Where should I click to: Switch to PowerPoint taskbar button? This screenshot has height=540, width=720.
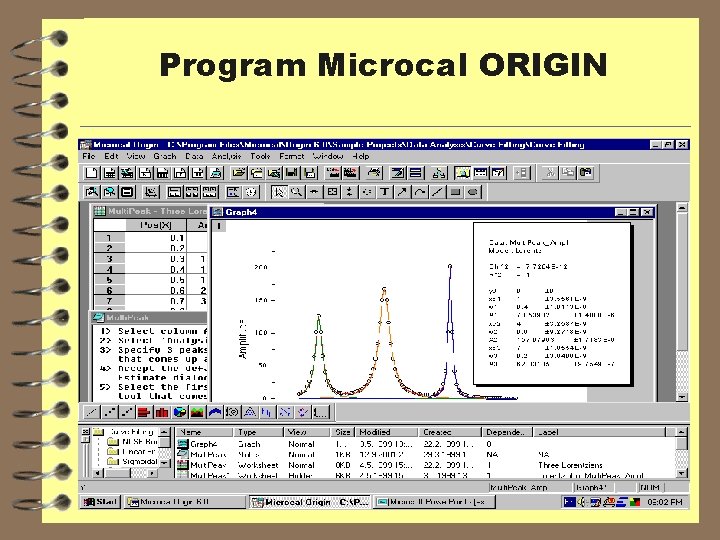[434, 502]
